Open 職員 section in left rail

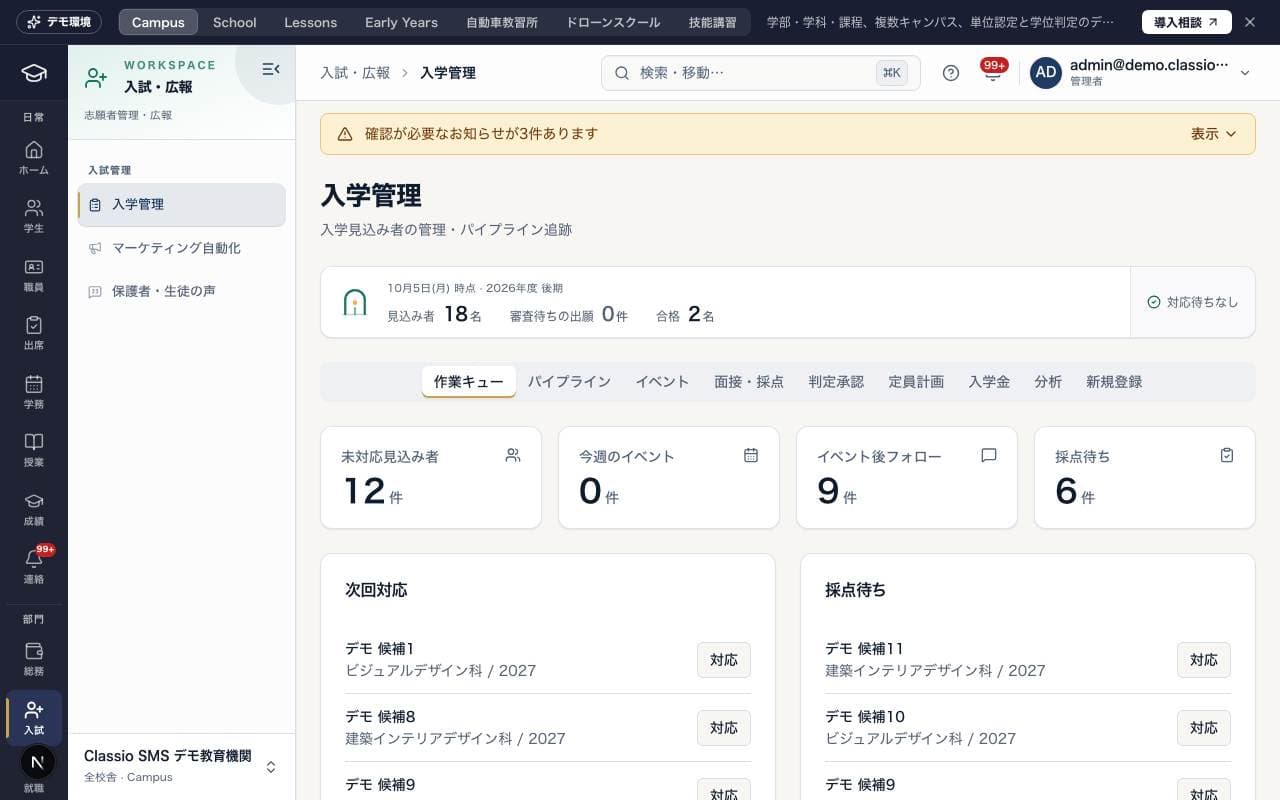pyautogui.click(x=34, y=275)
